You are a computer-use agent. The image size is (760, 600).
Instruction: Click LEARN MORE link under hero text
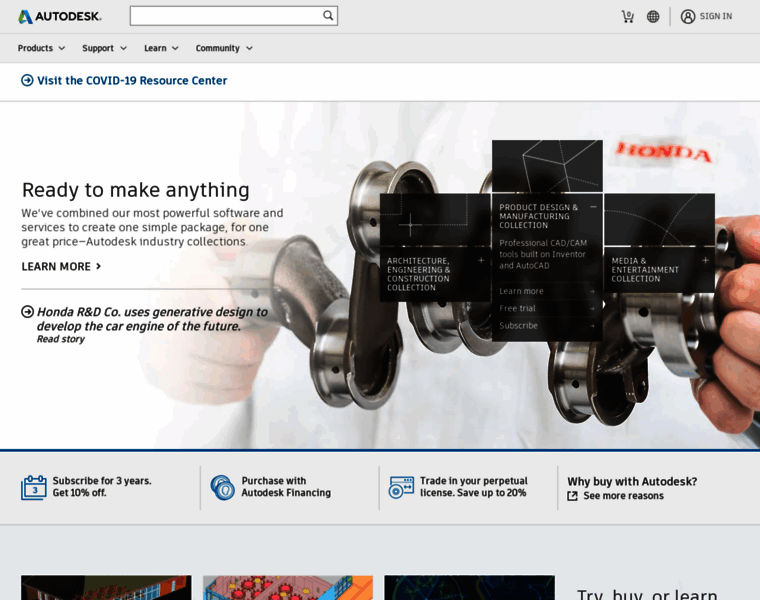[x=61, y=267]
